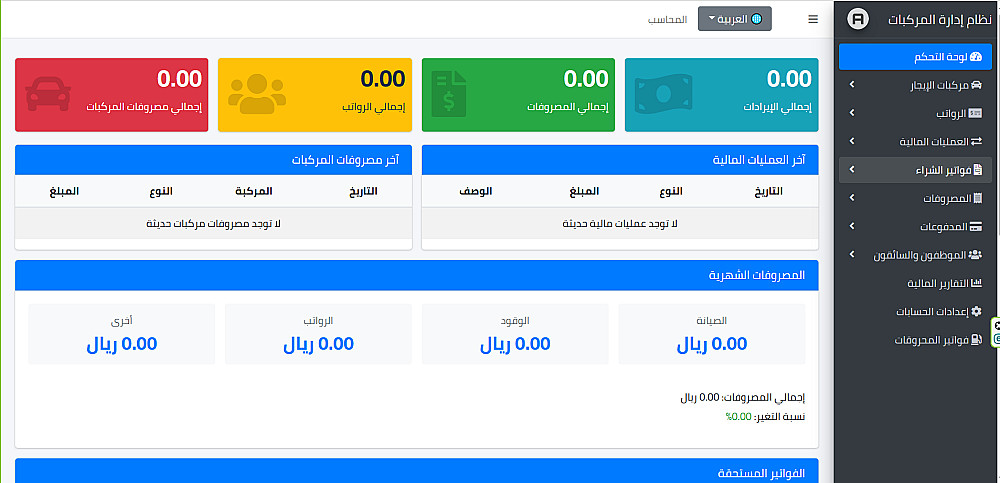This screenshot has height=483, width=1000.
Task: Click the exchange arrows icon beside العمليات المالية
Action: [x=976, y=141]
